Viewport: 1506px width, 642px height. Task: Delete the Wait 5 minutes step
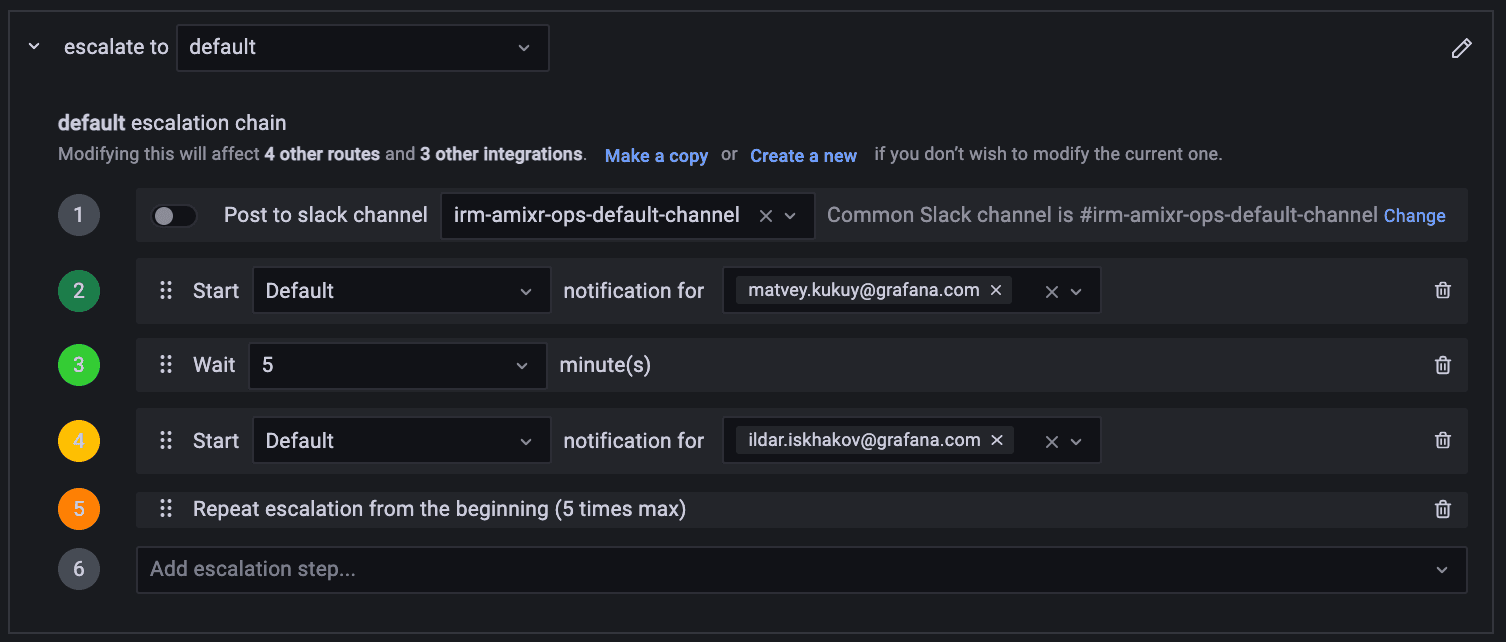click(x=1443, y=365)
